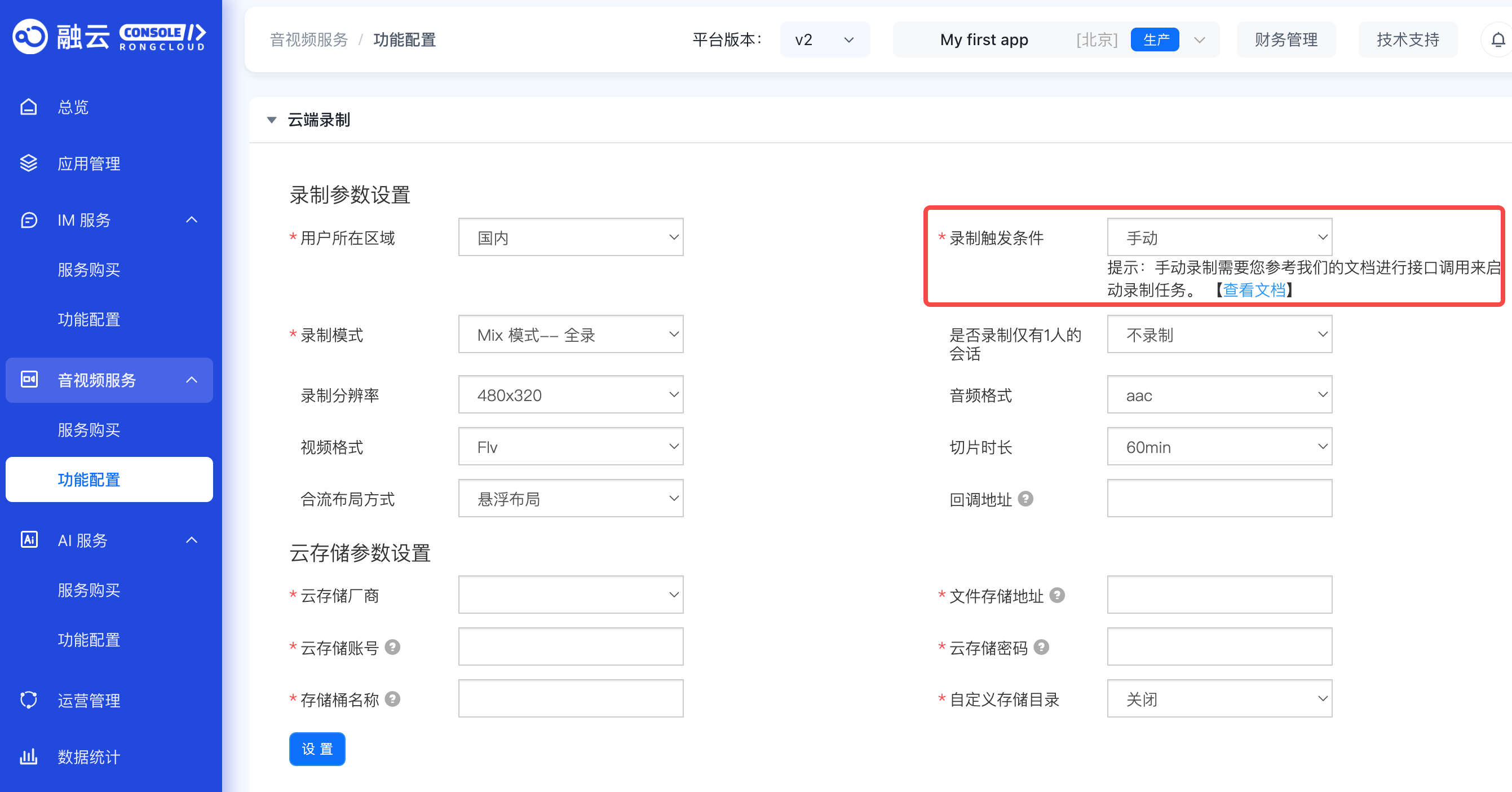The image size is (1512, 792).
Task: Click the notification bell icon
Action: [1497, 40]
